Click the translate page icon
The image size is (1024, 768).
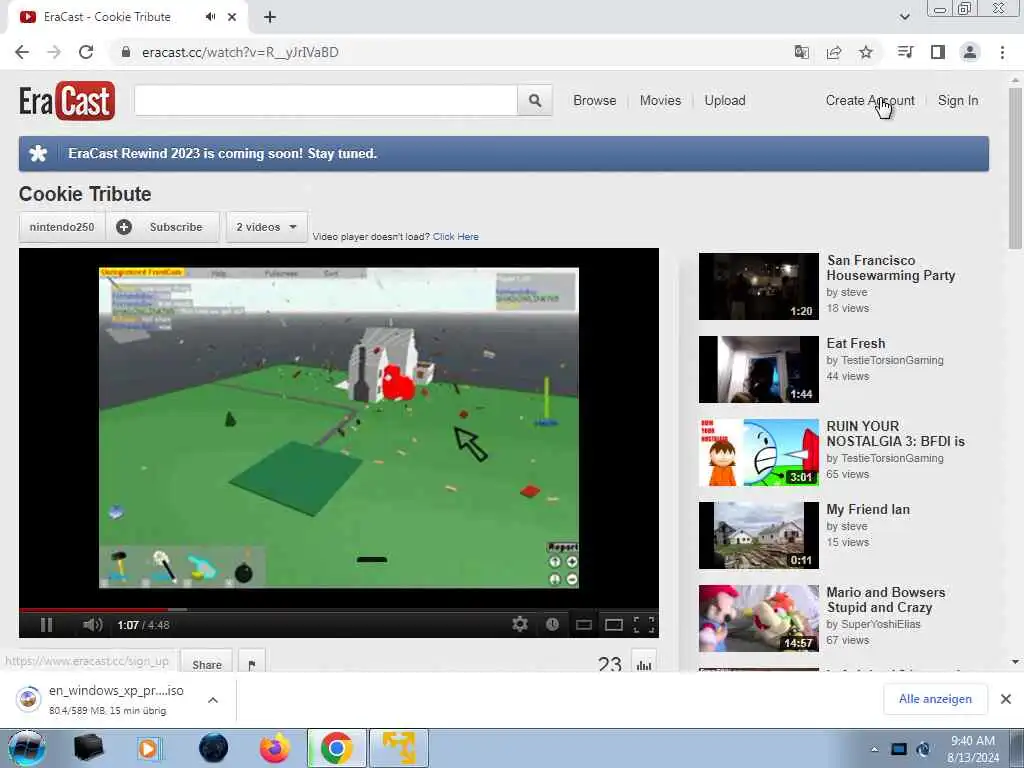tap(801, 52)
